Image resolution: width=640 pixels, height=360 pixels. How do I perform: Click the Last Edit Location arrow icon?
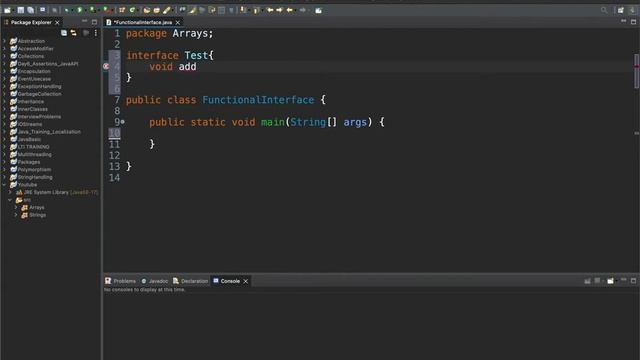270,10
